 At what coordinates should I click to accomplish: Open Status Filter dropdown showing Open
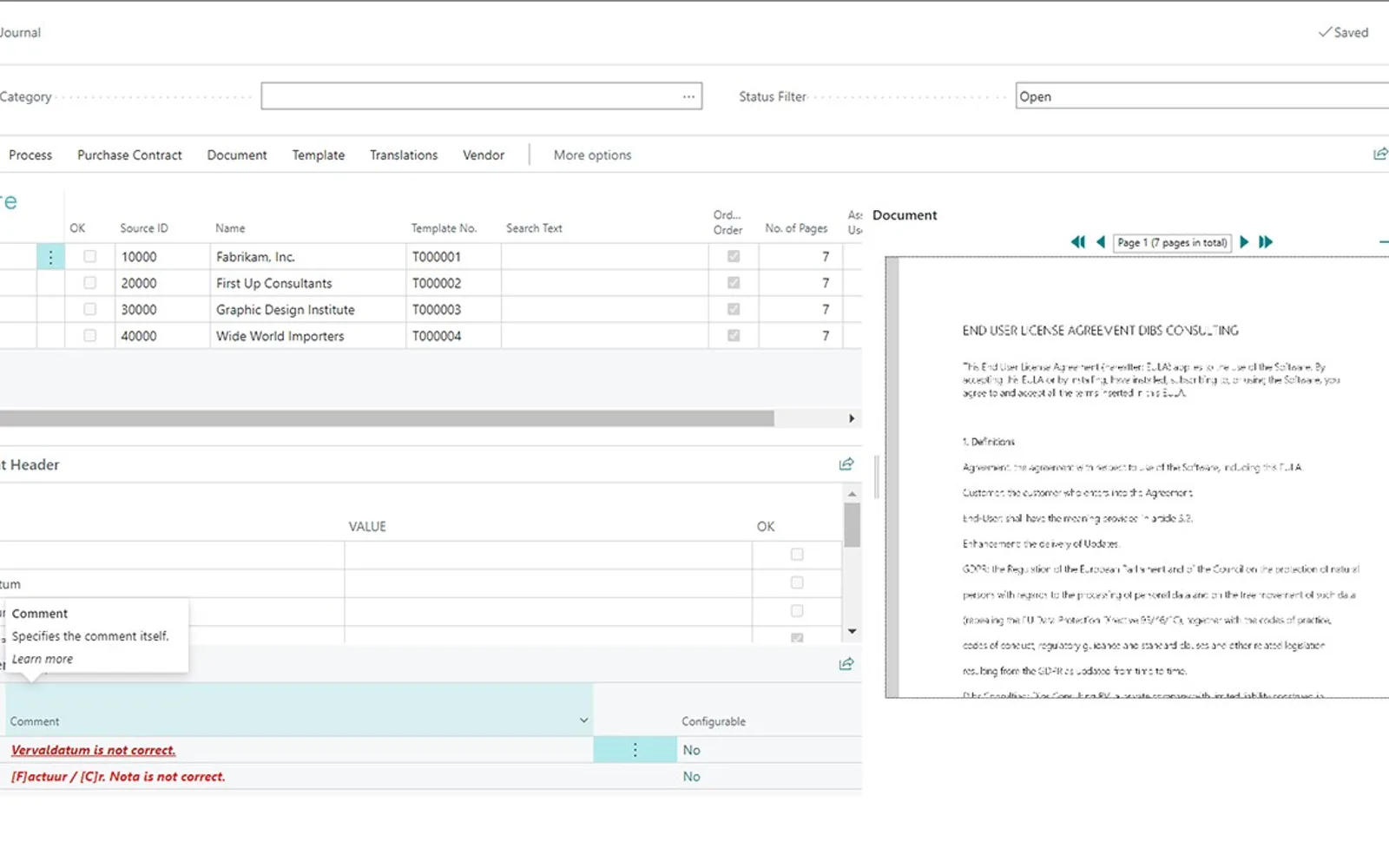click(x=1202, y=96)
